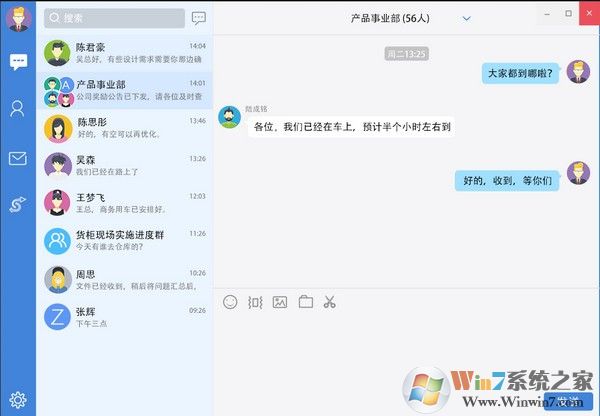600x416 pixels.
Task: Select chat with 张辉
Action: 125,316
